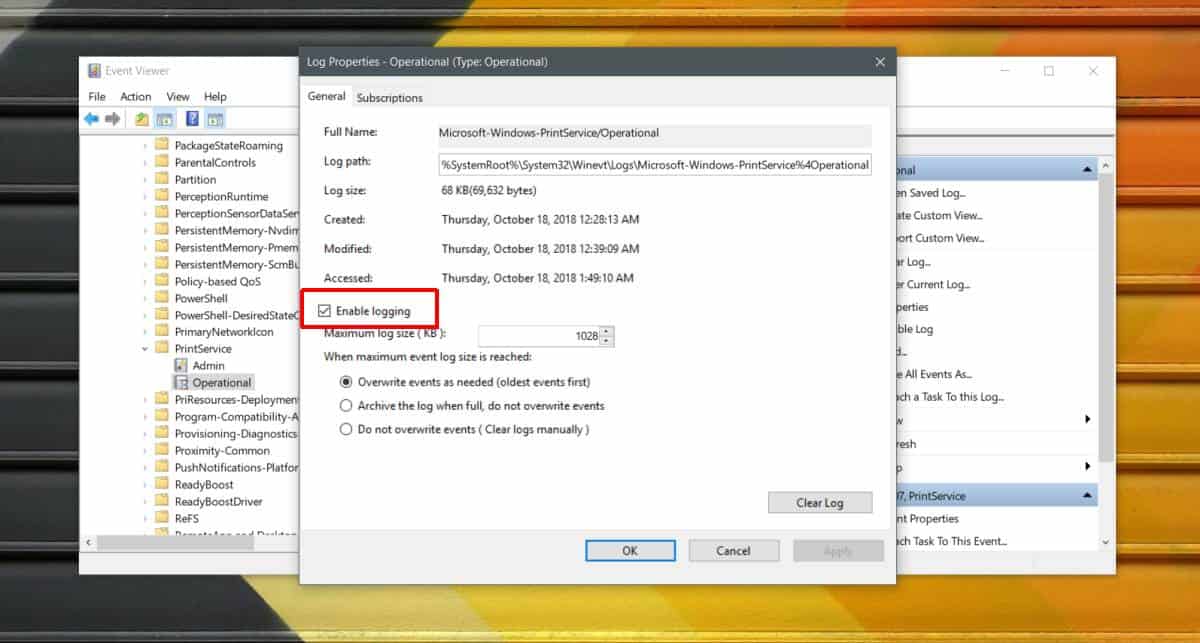
Task: Click the Log path text field
Action: (655, 164)
